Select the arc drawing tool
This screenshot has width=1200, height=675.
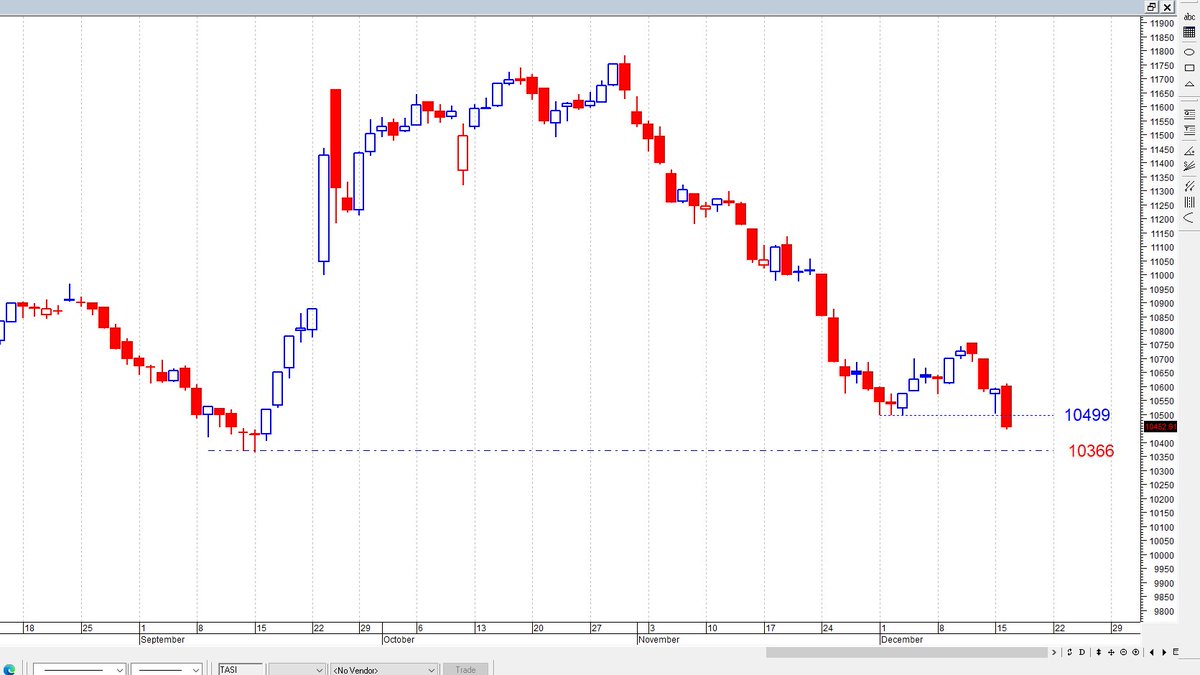[1189, 218]
